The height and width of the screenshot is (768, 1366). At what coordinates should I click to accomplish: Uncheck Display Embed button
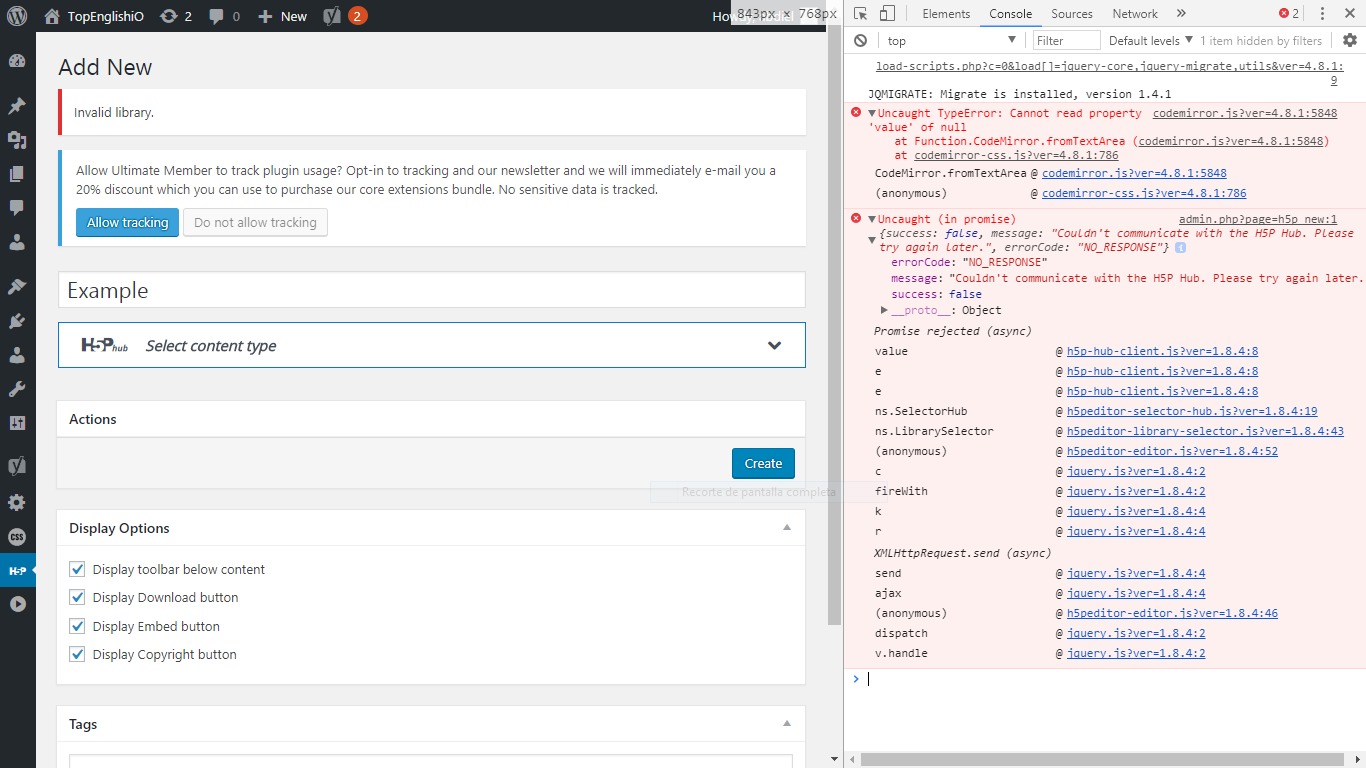77,626
